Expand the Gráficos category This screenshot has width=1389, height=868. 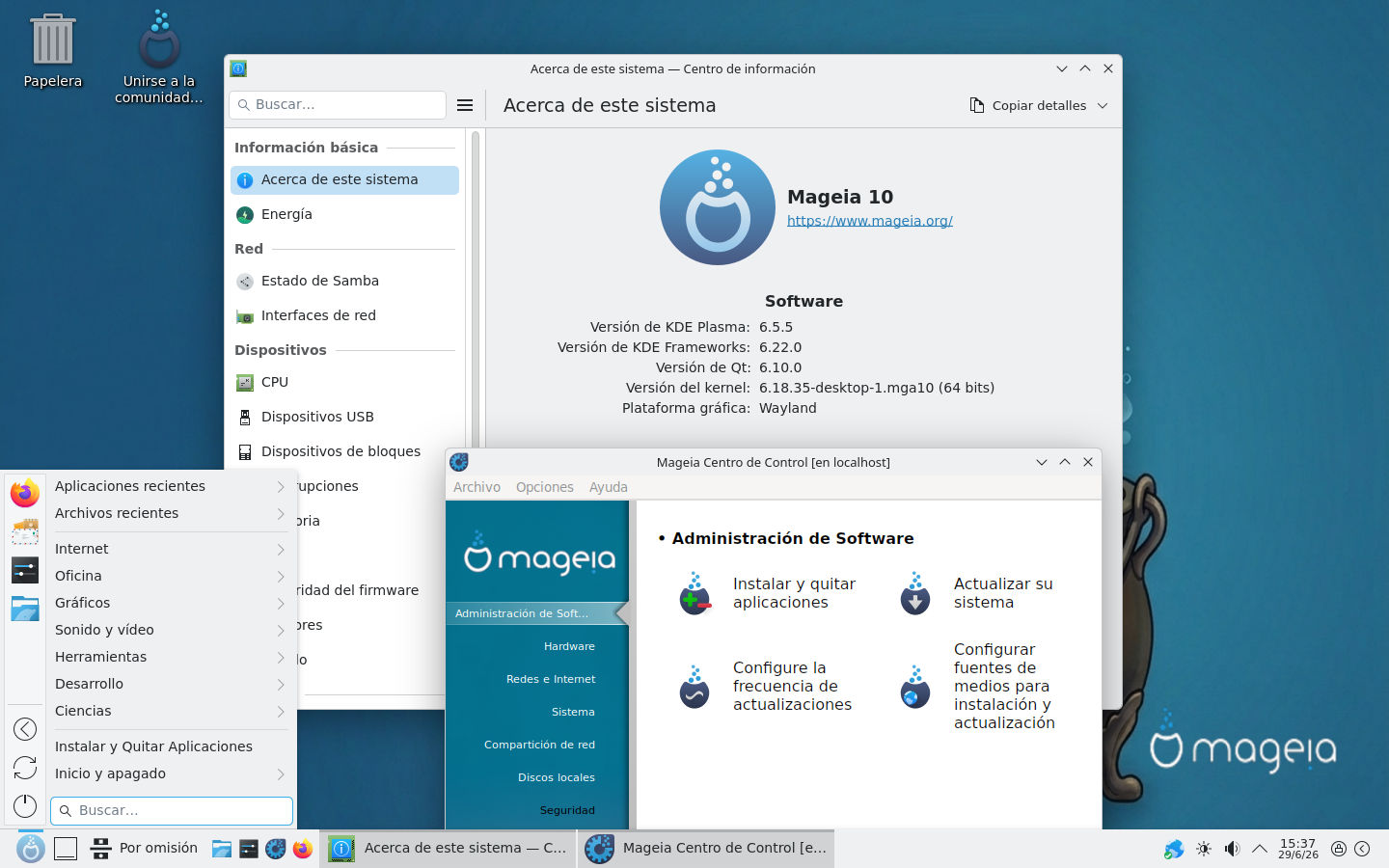point(170,603)
